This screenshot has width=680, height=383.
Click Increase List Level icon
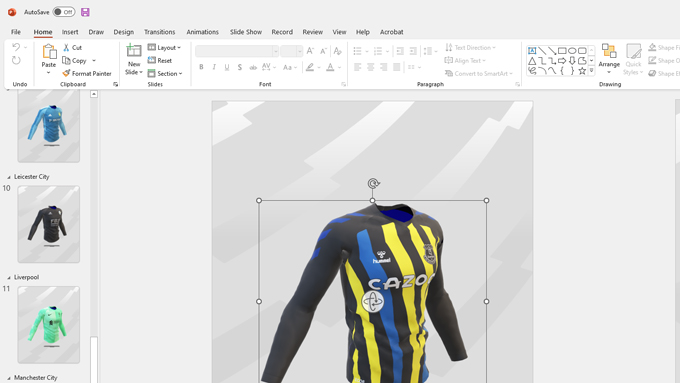(413, 51)
